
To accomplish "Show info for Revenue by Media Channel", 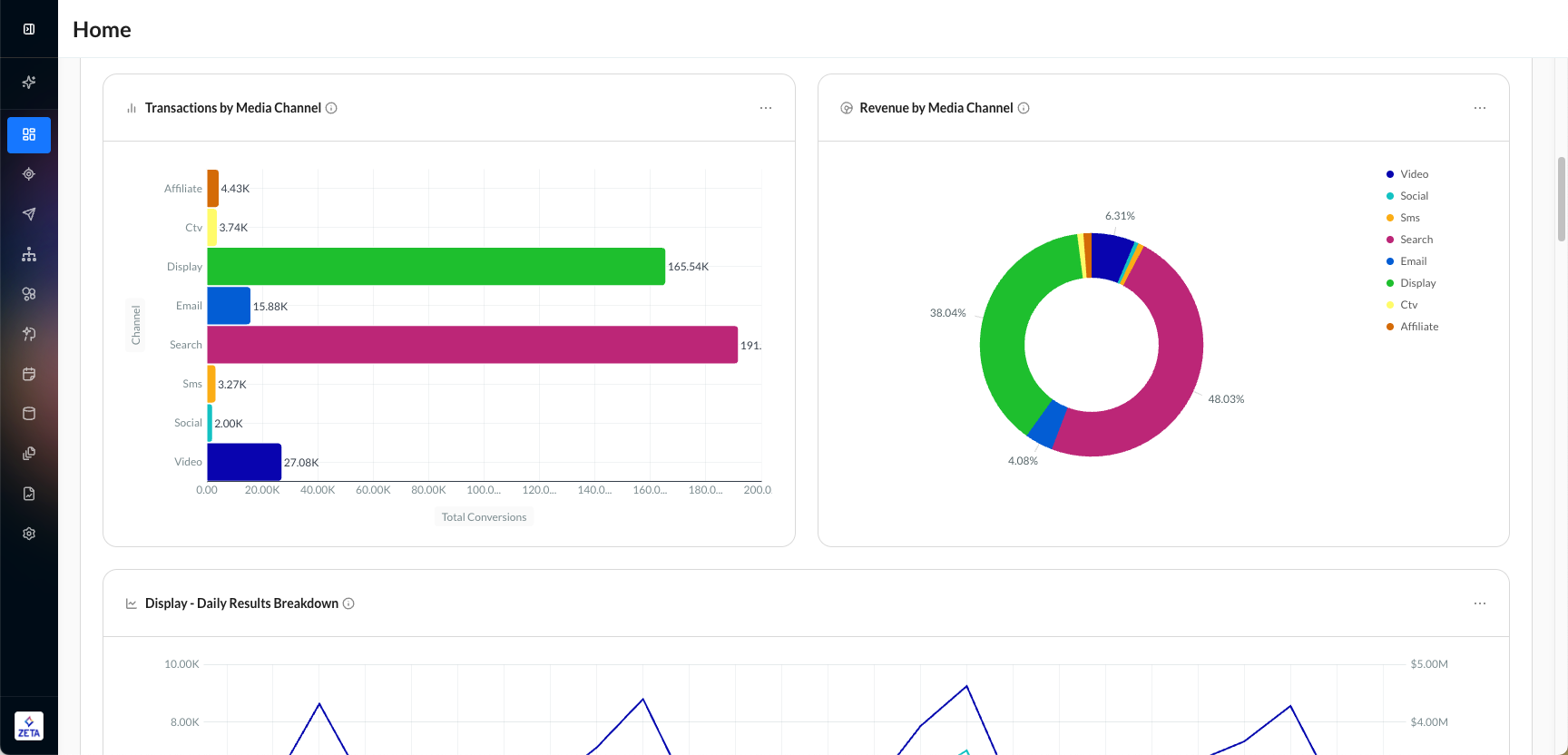I will pos(1024,108).
